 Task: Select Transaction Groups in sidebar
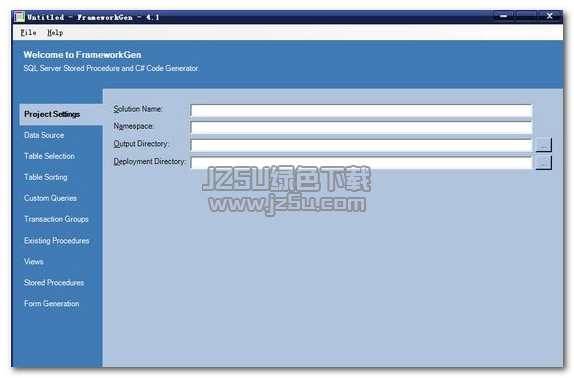click(x=56, y=219)
